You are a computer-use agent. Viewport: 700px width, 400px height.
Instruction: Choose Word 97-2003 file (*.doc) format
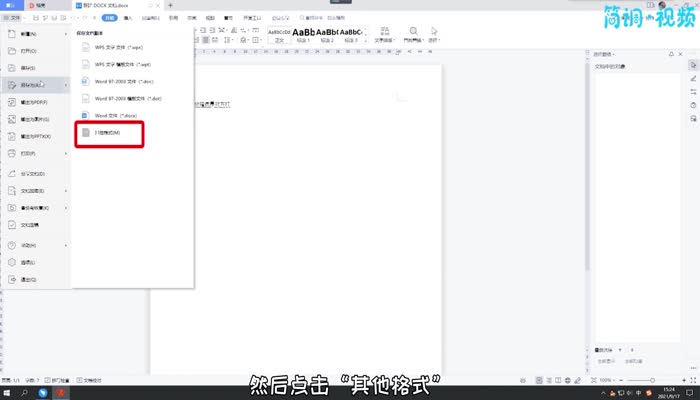(x=126, y=82)
